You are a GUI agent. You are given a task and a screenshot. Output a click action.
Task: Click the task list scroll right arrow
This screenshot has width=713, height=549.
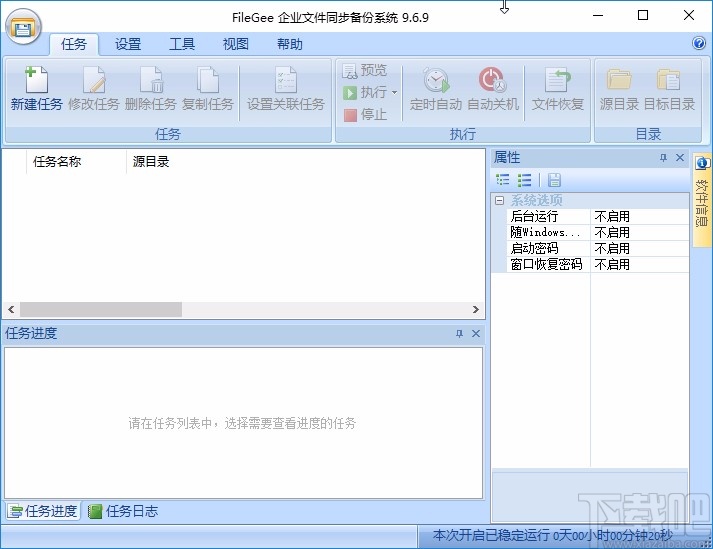click(476, 310)
